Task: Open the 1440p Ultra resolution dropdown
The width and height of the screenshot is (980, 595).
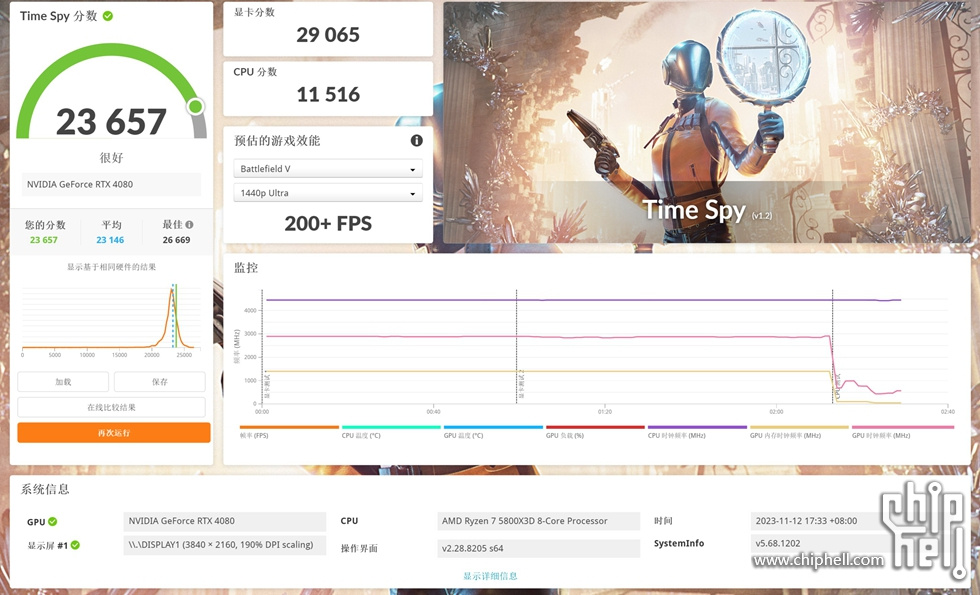Action: (x=328, y=193)
